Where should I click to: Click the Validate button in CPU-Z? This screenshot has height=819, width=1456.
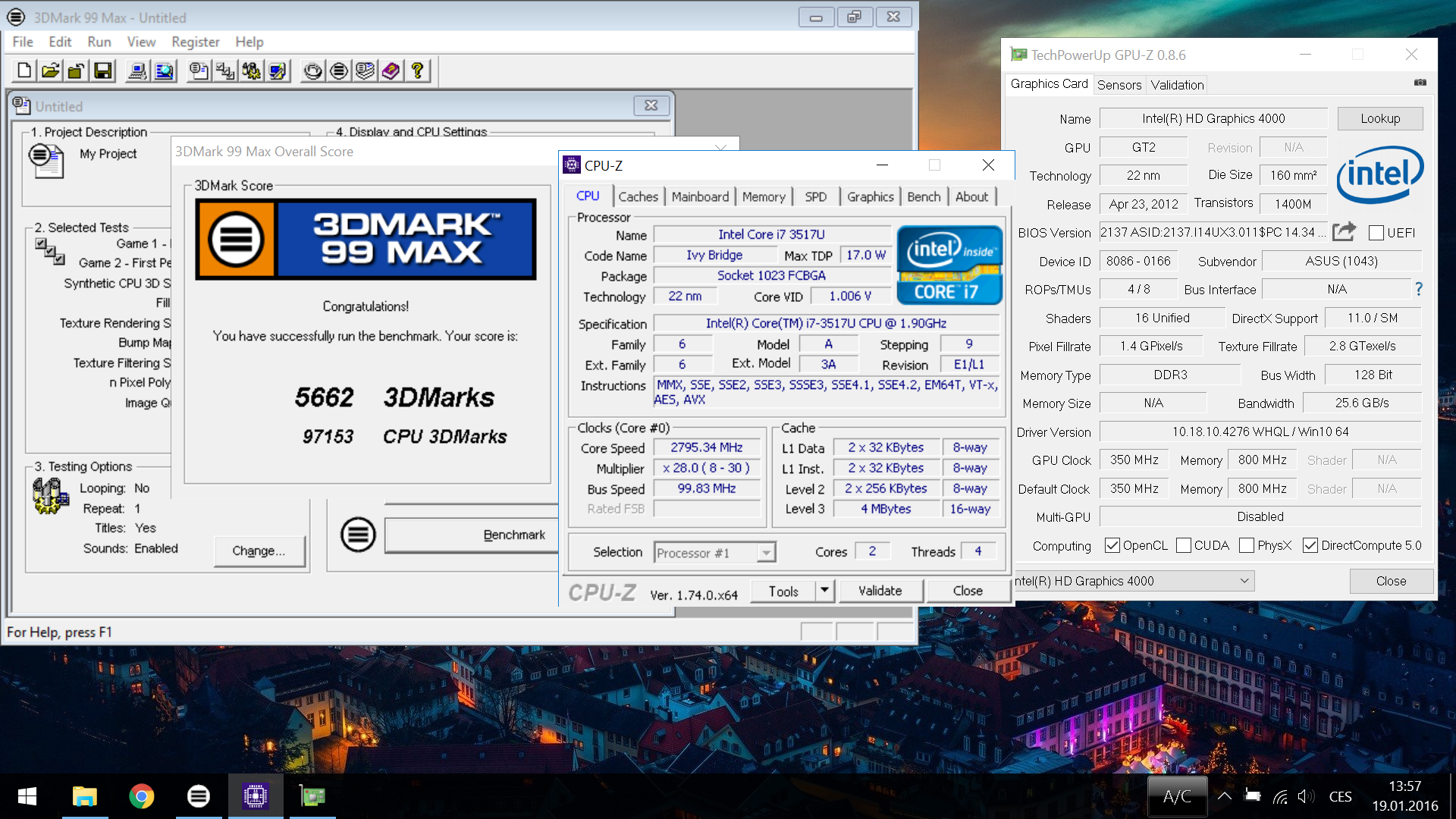tap(880, 590)
